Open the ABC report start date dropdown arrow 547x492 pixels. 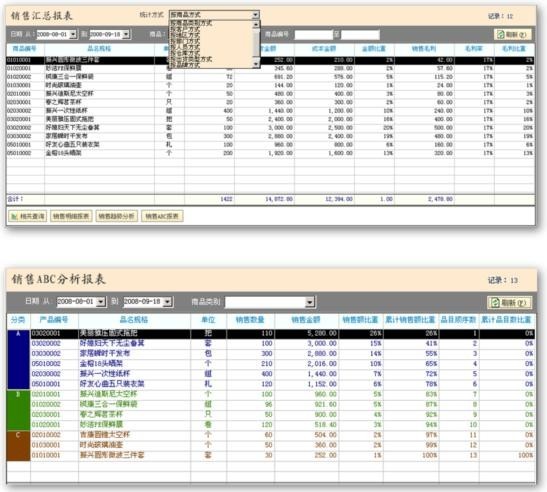(x=101, y=301)
